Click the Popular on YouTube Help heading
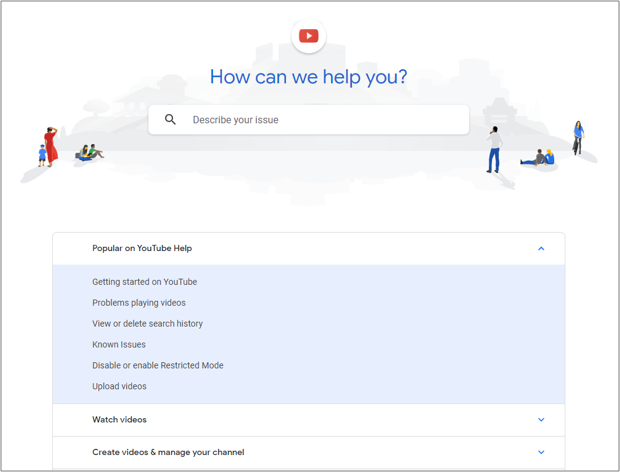 [x=142, y=248]
